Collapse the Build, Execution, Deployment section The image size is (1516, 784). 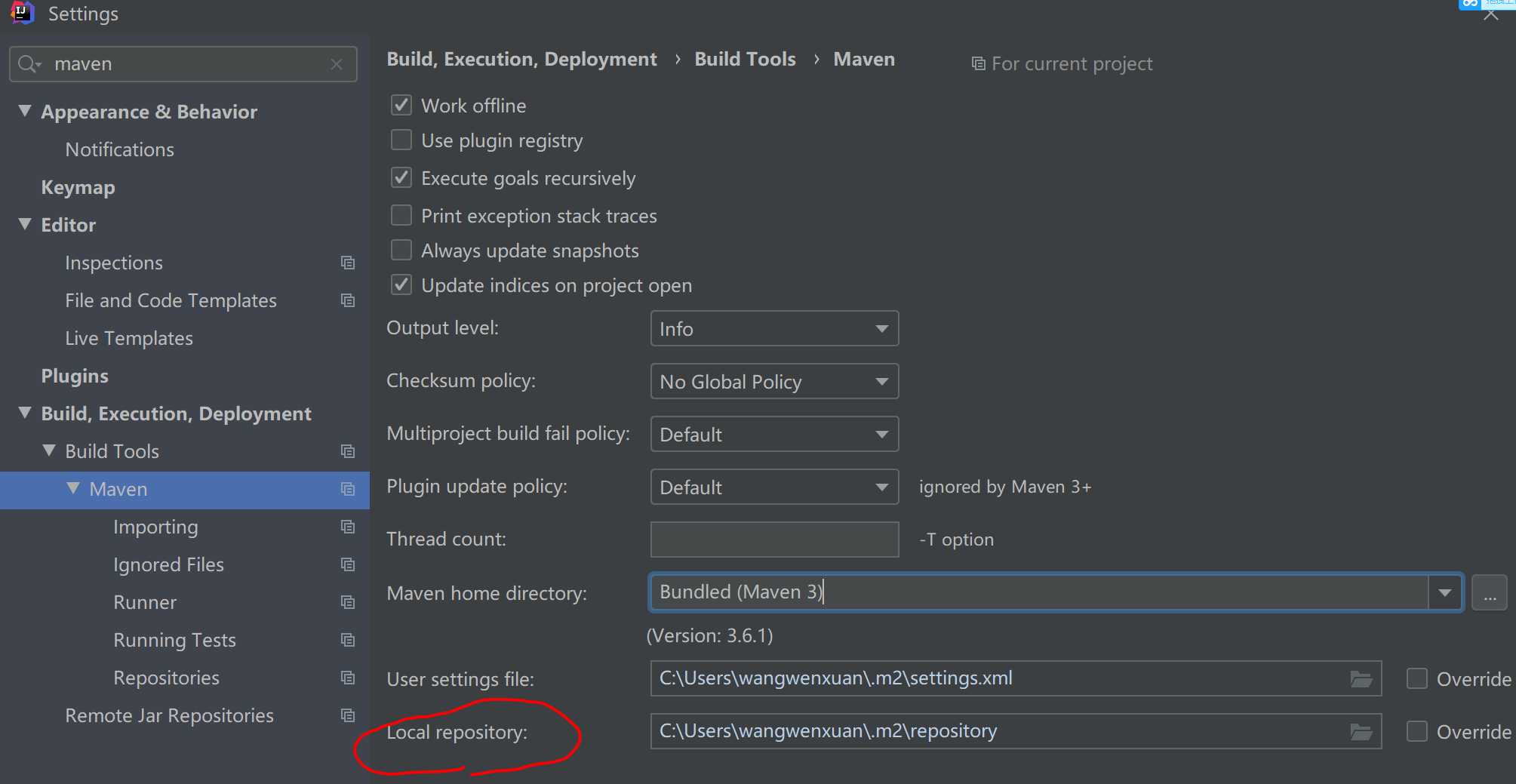point(24,413)
